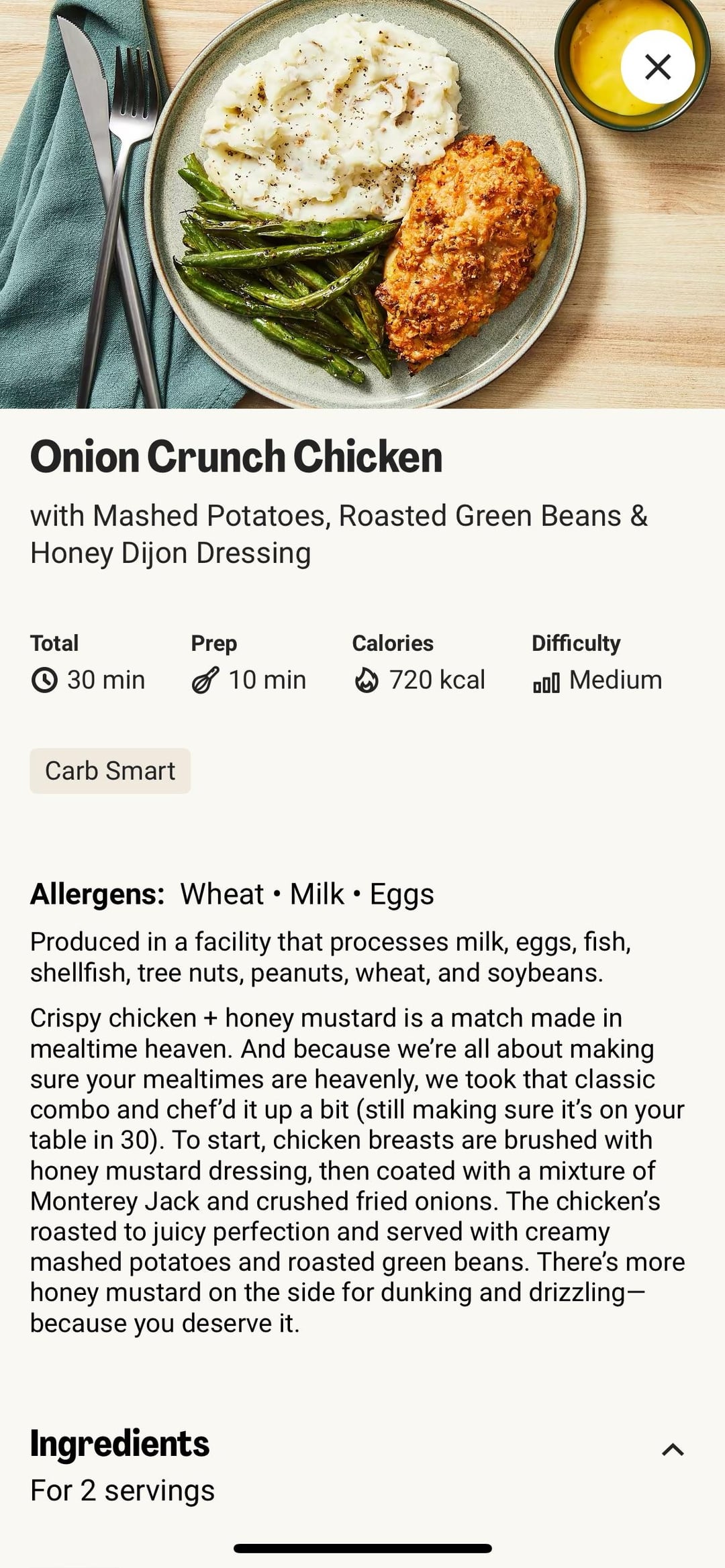Tap the Calories label

[x=393, y=643]
